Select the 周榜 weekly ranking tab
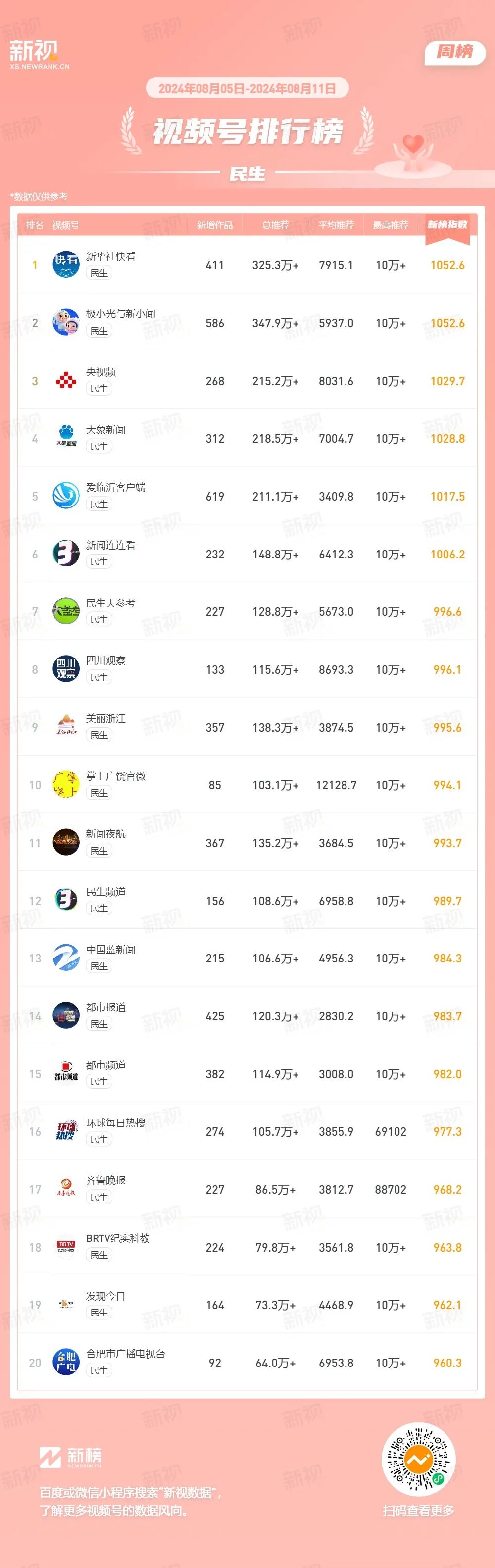The width and height of the screenshot is (495, 1568). (455, 52)
